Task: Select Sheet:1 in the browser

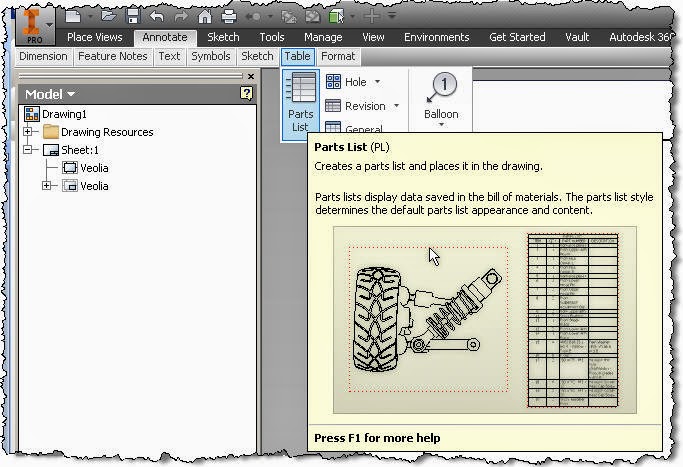Action: 71,150
